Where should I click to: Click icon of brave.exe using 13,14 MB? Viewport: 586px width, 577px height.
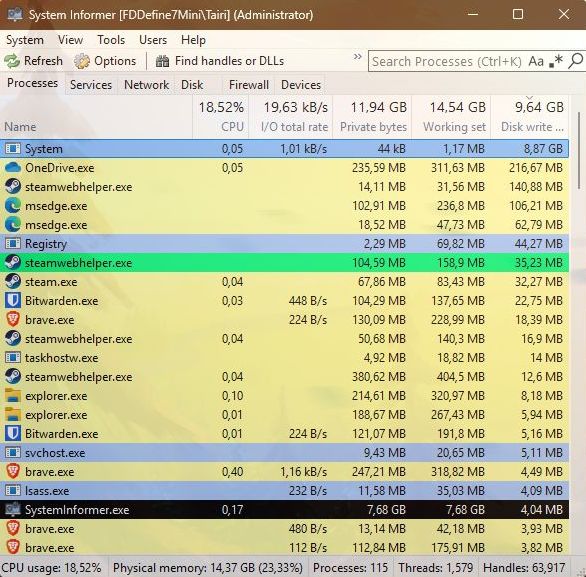coord(13,528)
